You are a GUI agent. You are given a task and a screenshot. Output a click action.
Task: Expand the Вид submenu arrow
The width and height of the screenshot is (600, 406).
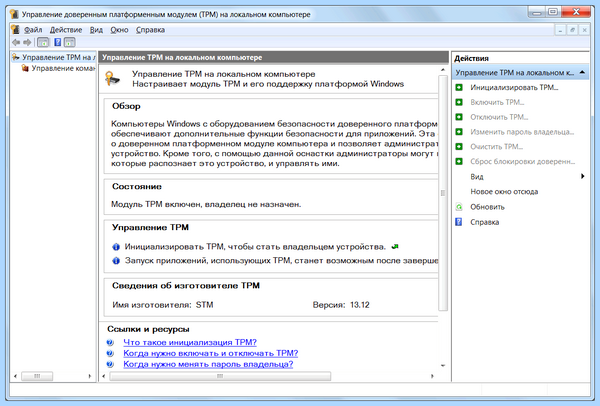582,176
